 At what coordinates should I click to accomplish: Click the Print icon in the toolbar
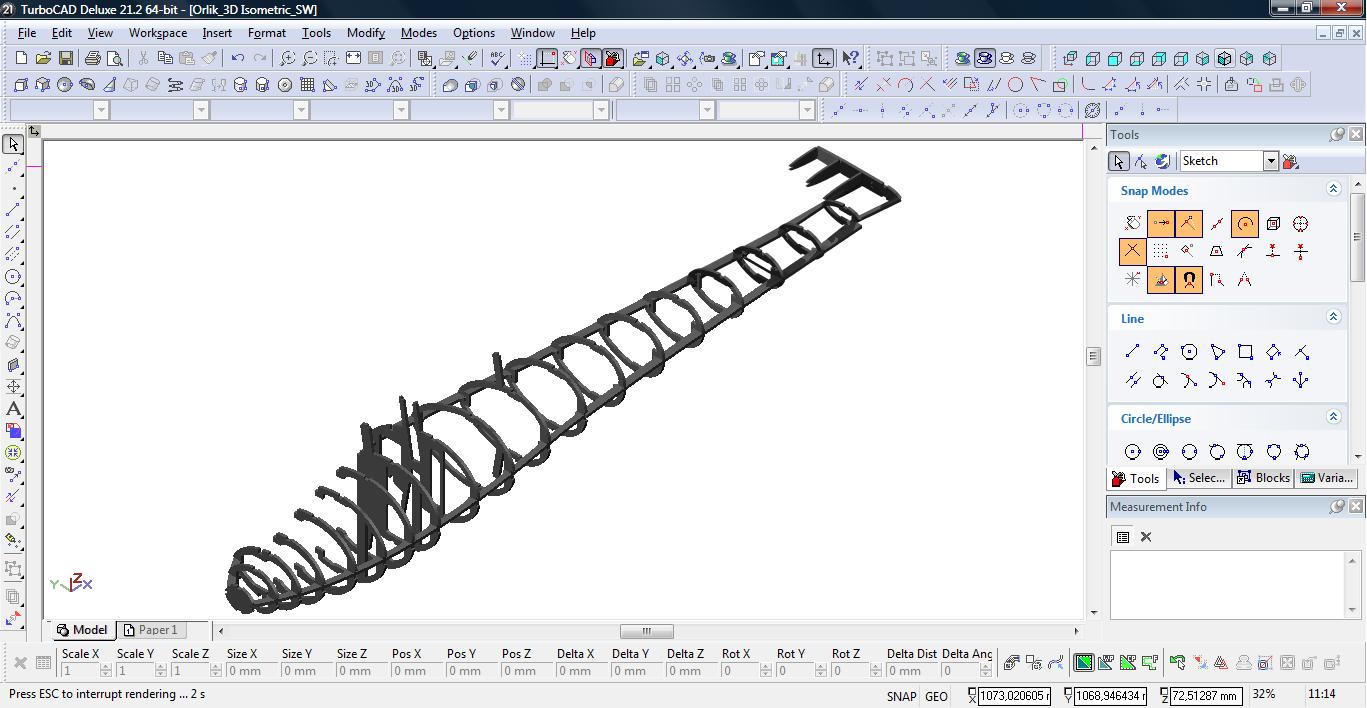click(x=93, y=59)
